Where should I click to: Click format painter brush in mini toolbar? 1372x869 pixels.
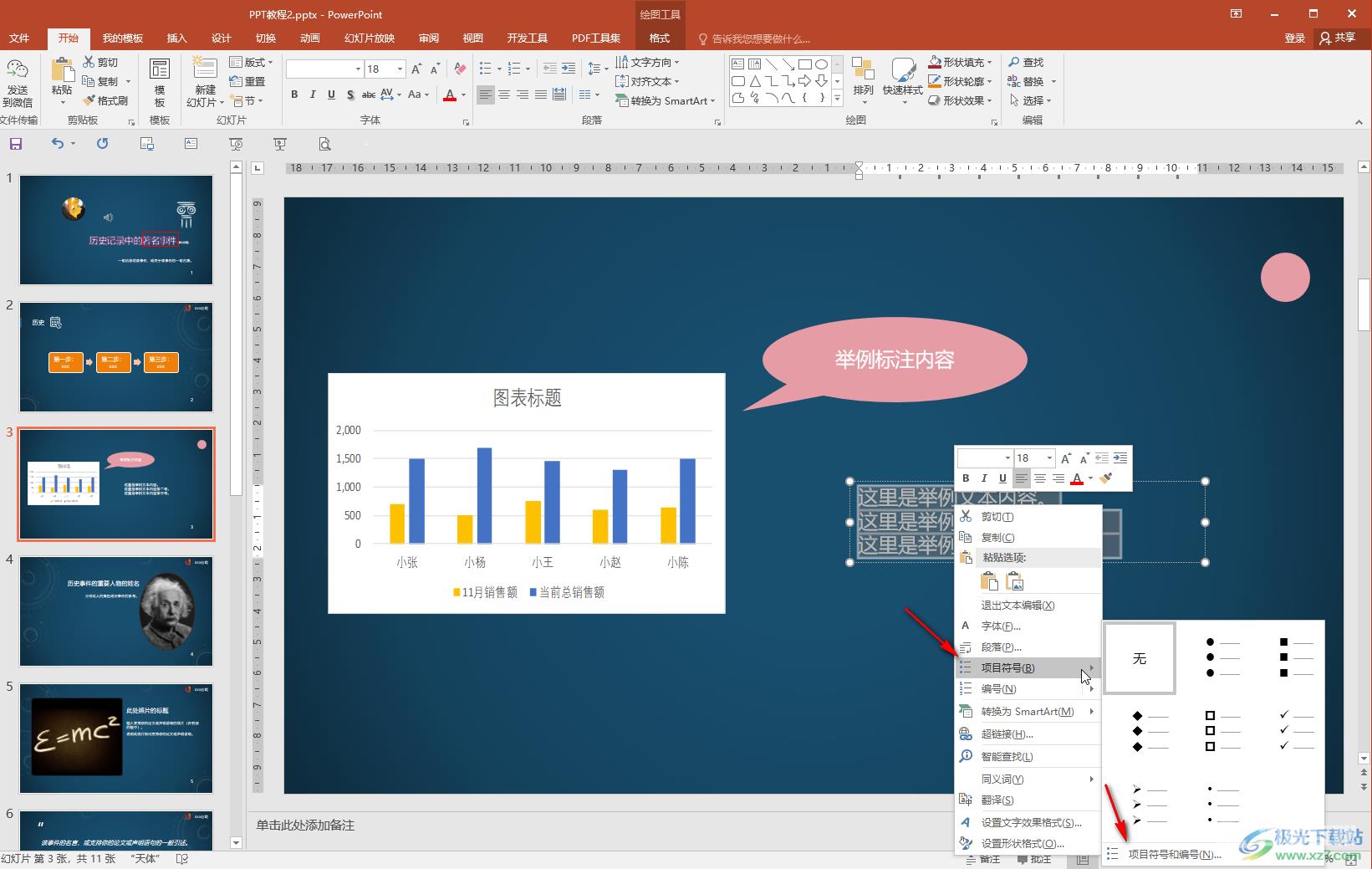[1106, 478]
